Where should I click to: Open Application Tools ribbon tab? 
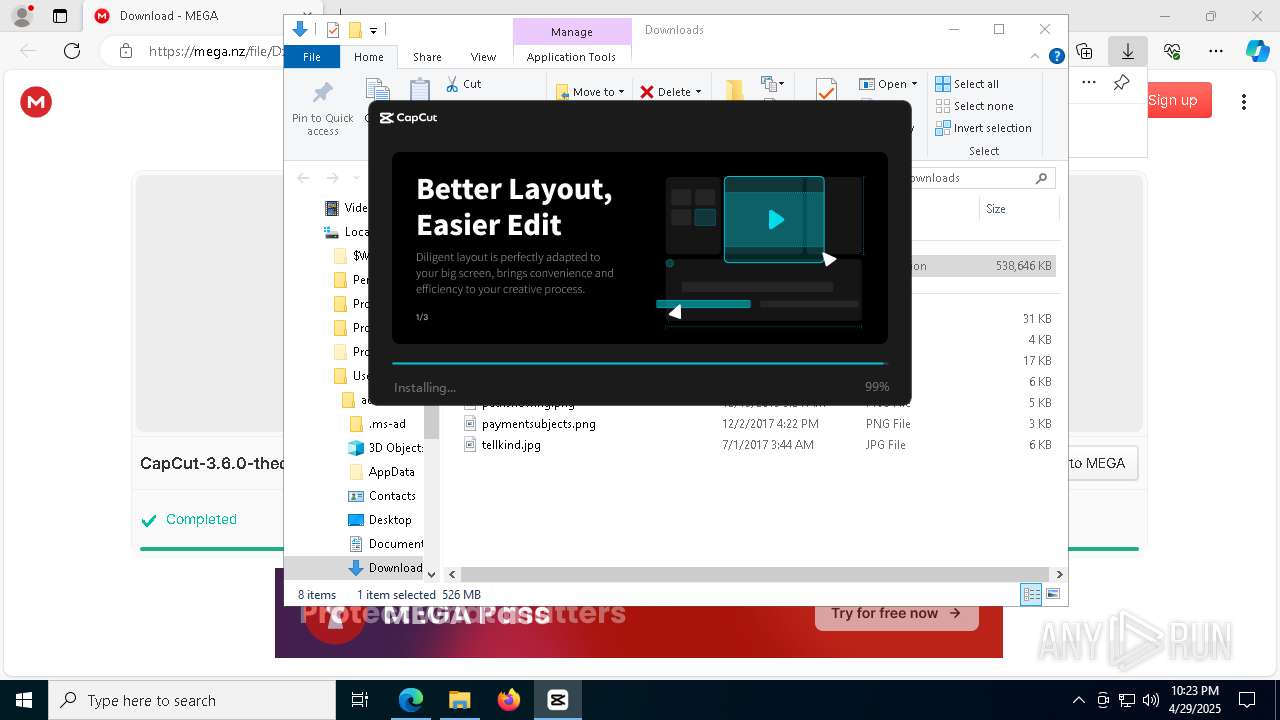click(571, 57)
